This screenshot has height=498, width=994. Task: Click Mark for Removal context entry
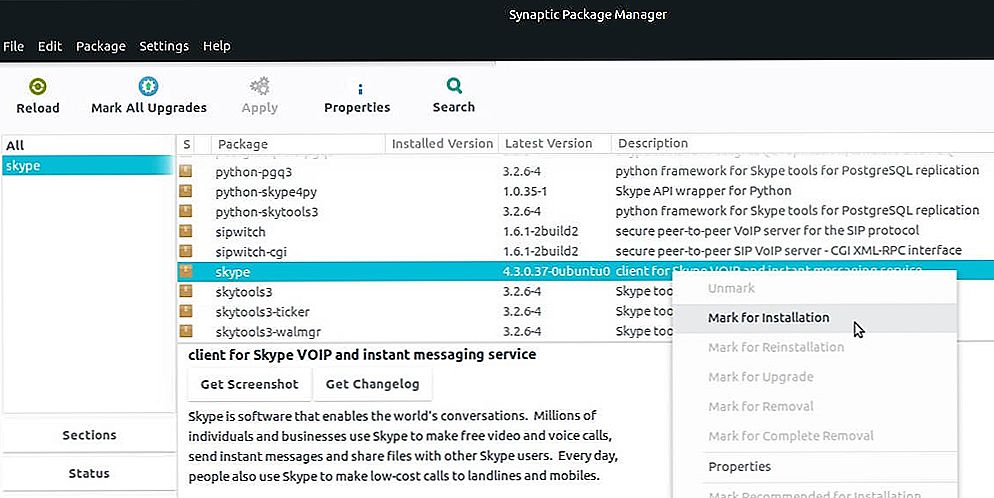[x=813, y=406]
